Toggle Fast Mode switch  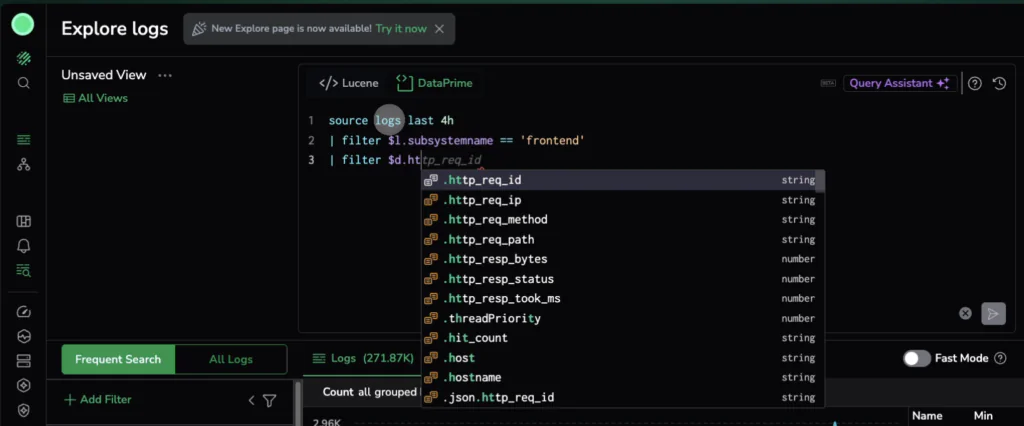click(916, 358)
